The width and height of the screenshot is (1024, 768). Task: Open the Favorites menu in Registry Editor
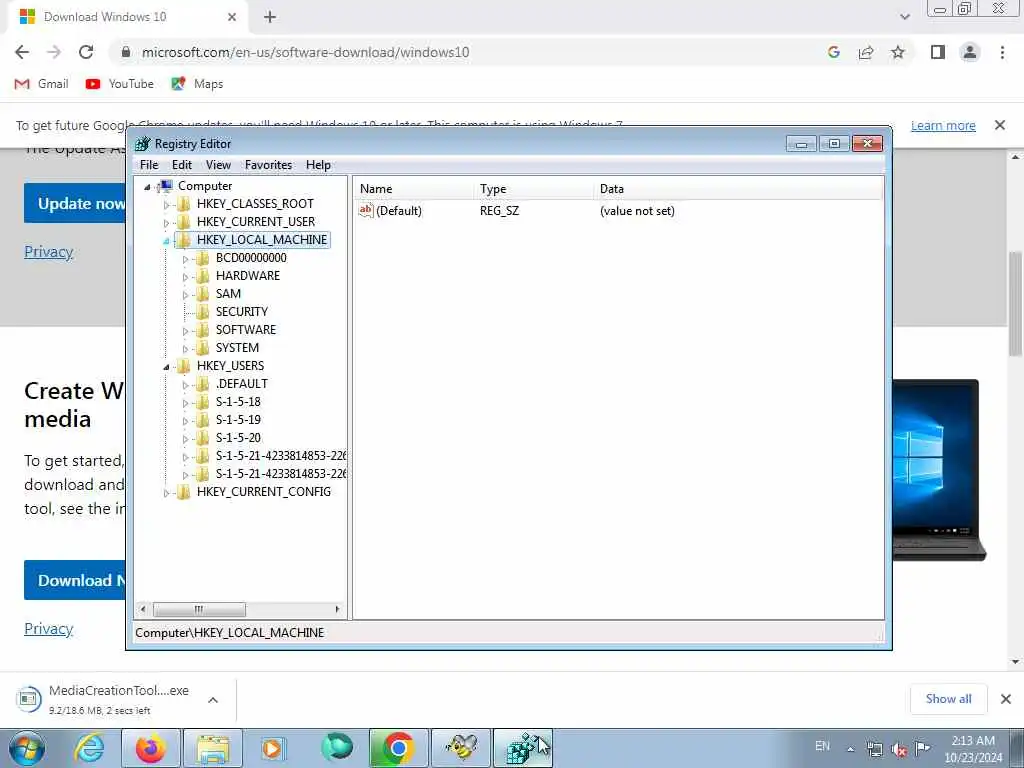tap(268, 165)
